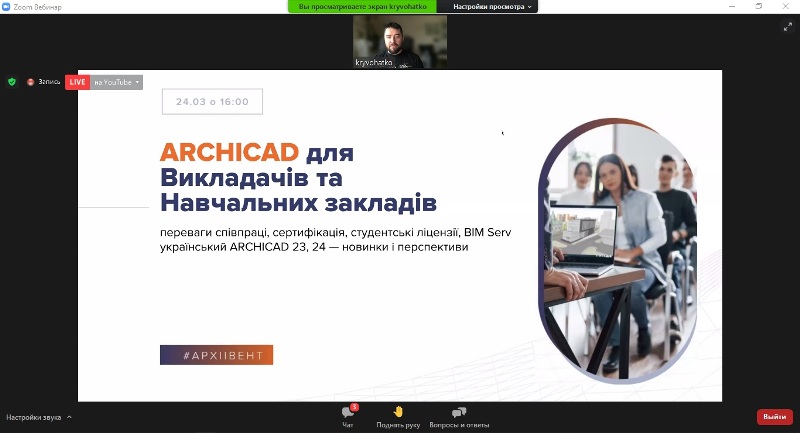The height and width of the screenshot is (433, 800).
Task: Click the 24.03 о 16:00 date box
Action: [212, 101]
